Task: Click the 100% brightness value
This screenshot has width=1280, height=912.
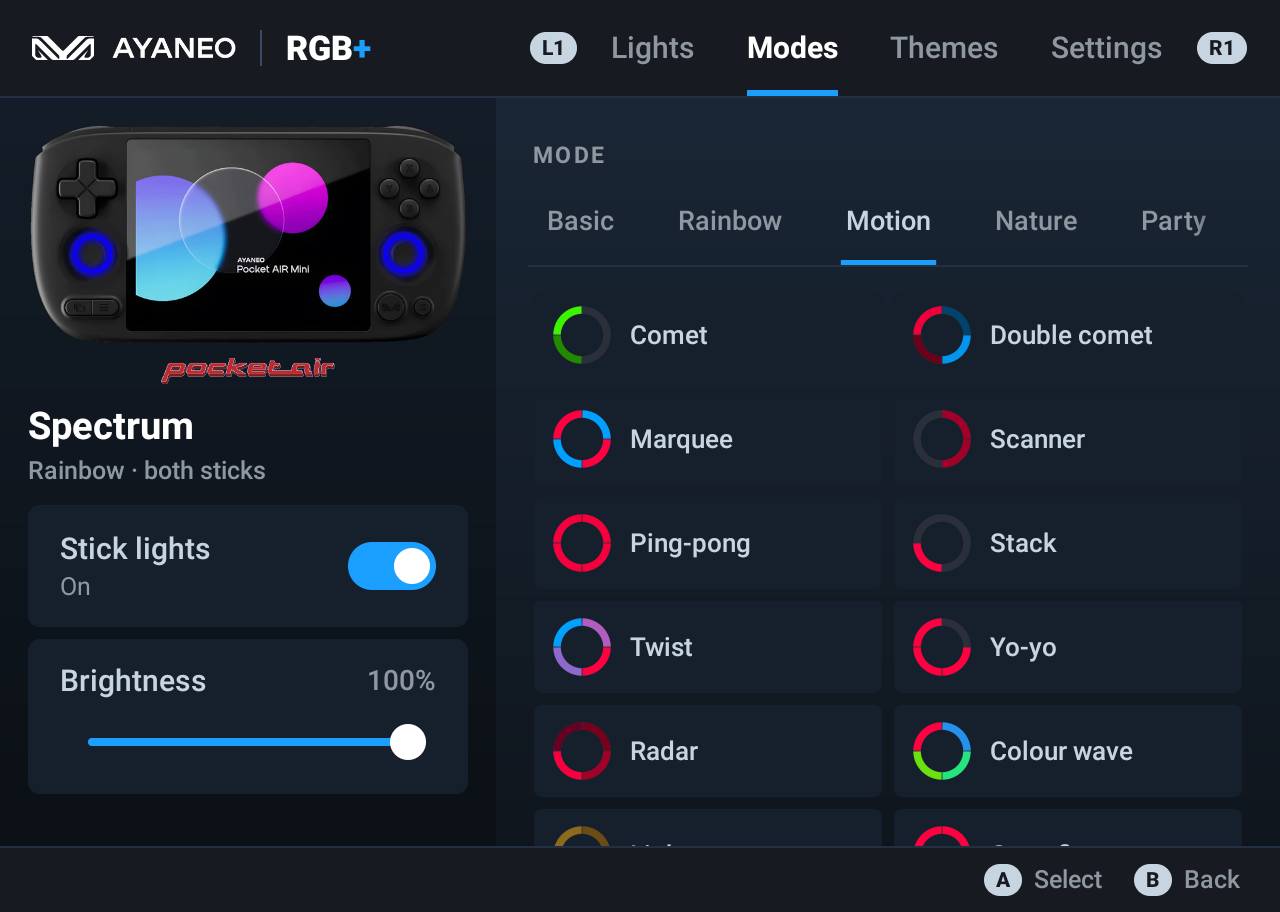Action: (x=401, y=681)
